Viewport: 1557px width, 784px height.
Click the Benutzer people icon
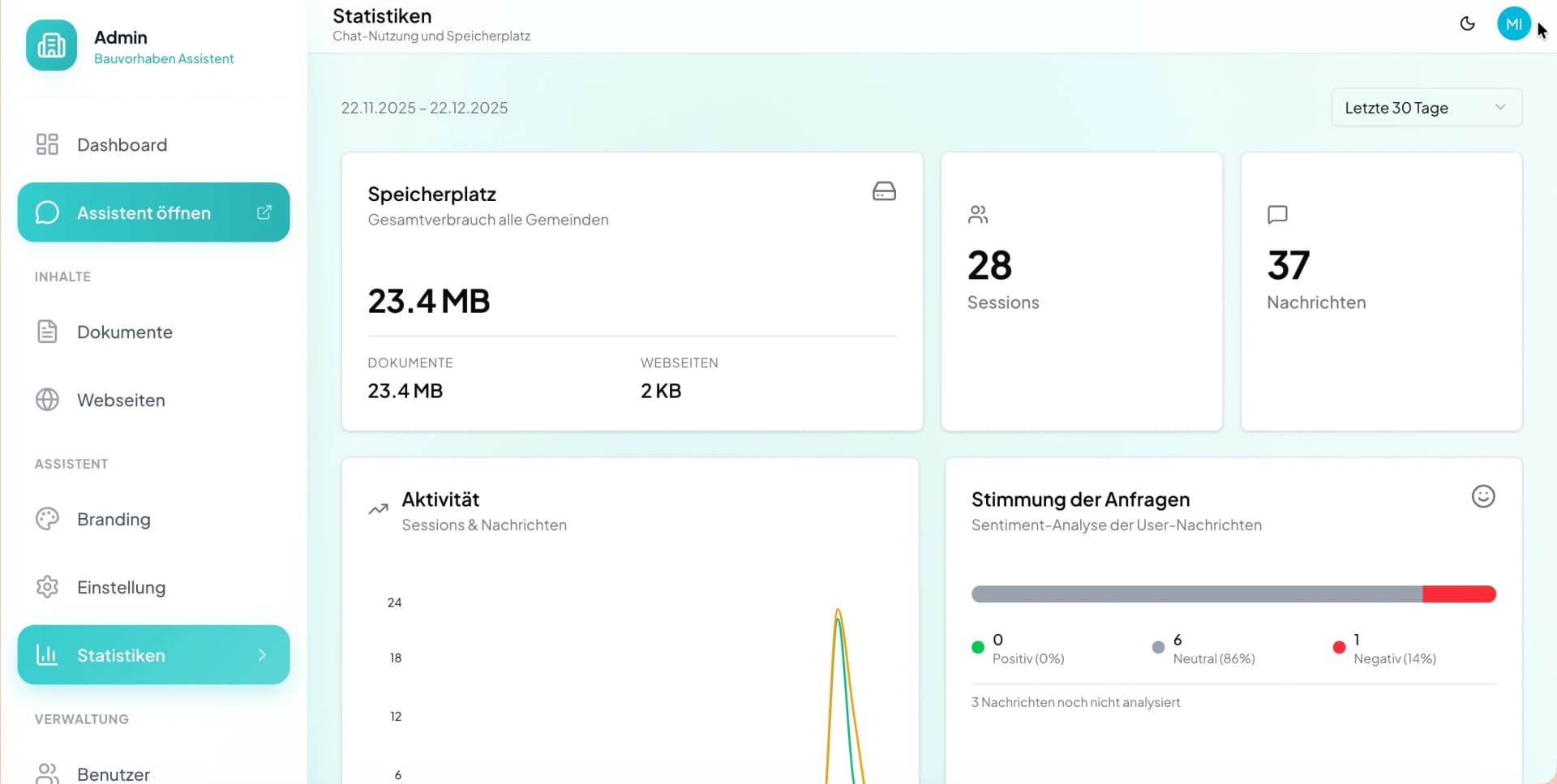pyautogui.click(x=47, y=773)
